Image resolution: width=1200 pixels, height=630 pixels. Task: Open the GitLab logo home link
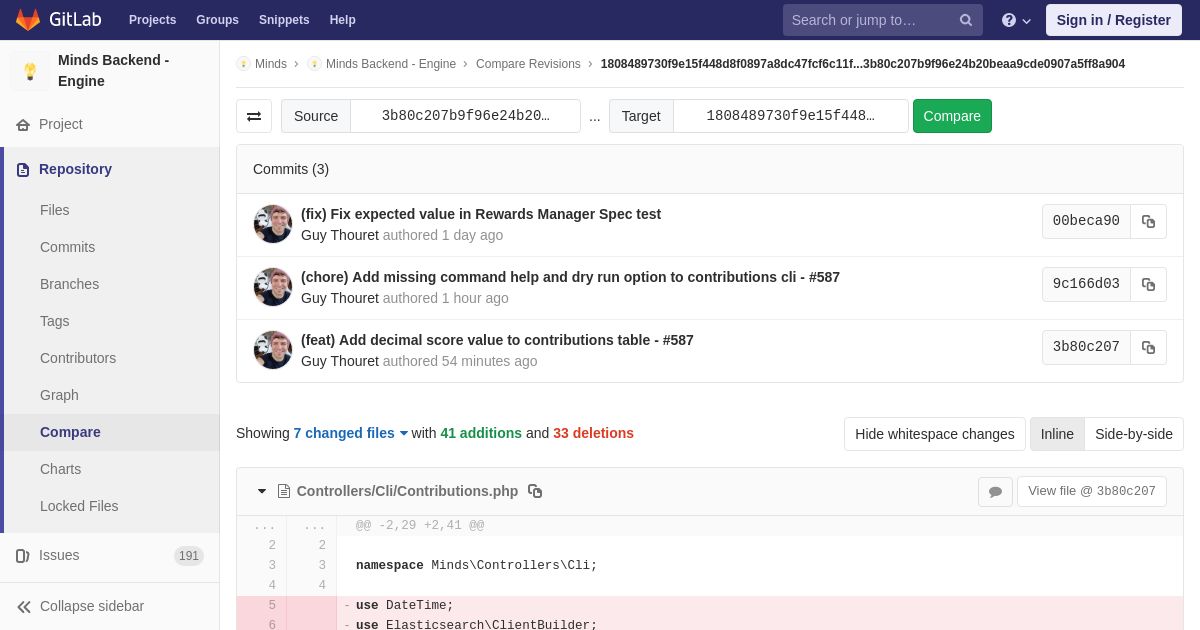57,20
